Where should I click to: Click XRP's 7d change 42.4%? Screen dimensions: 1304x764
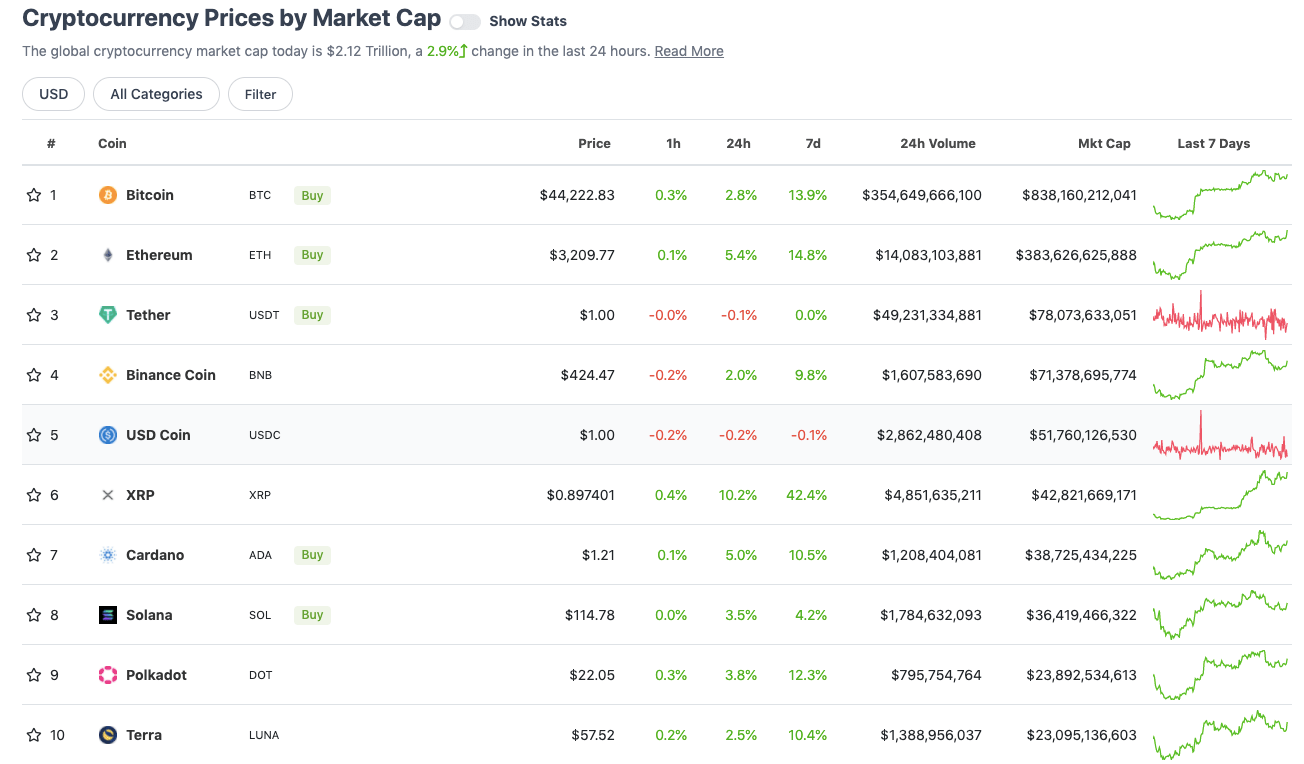[x=807, y=495]
